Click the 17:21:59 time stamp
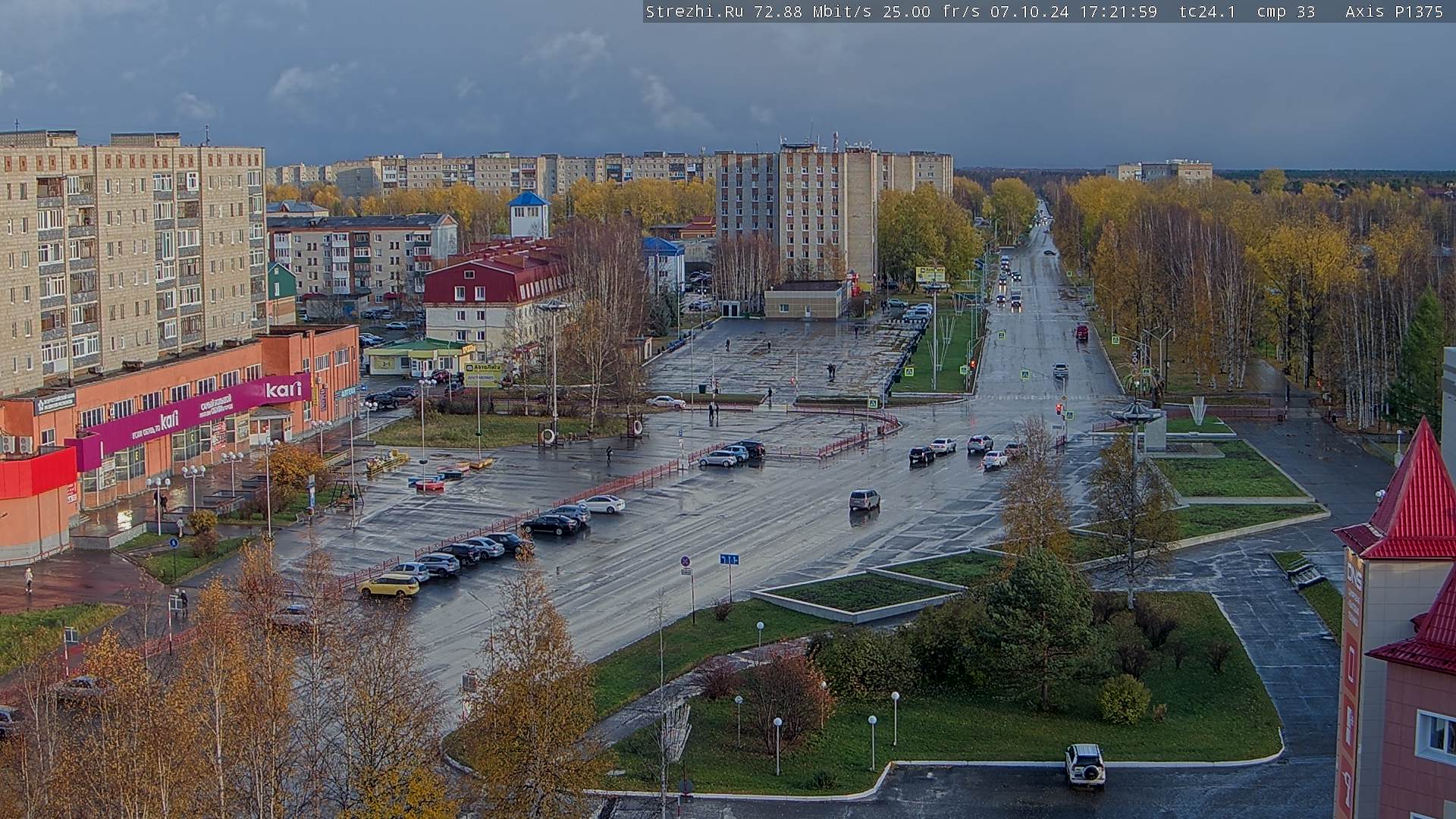 pos(1120,11)
